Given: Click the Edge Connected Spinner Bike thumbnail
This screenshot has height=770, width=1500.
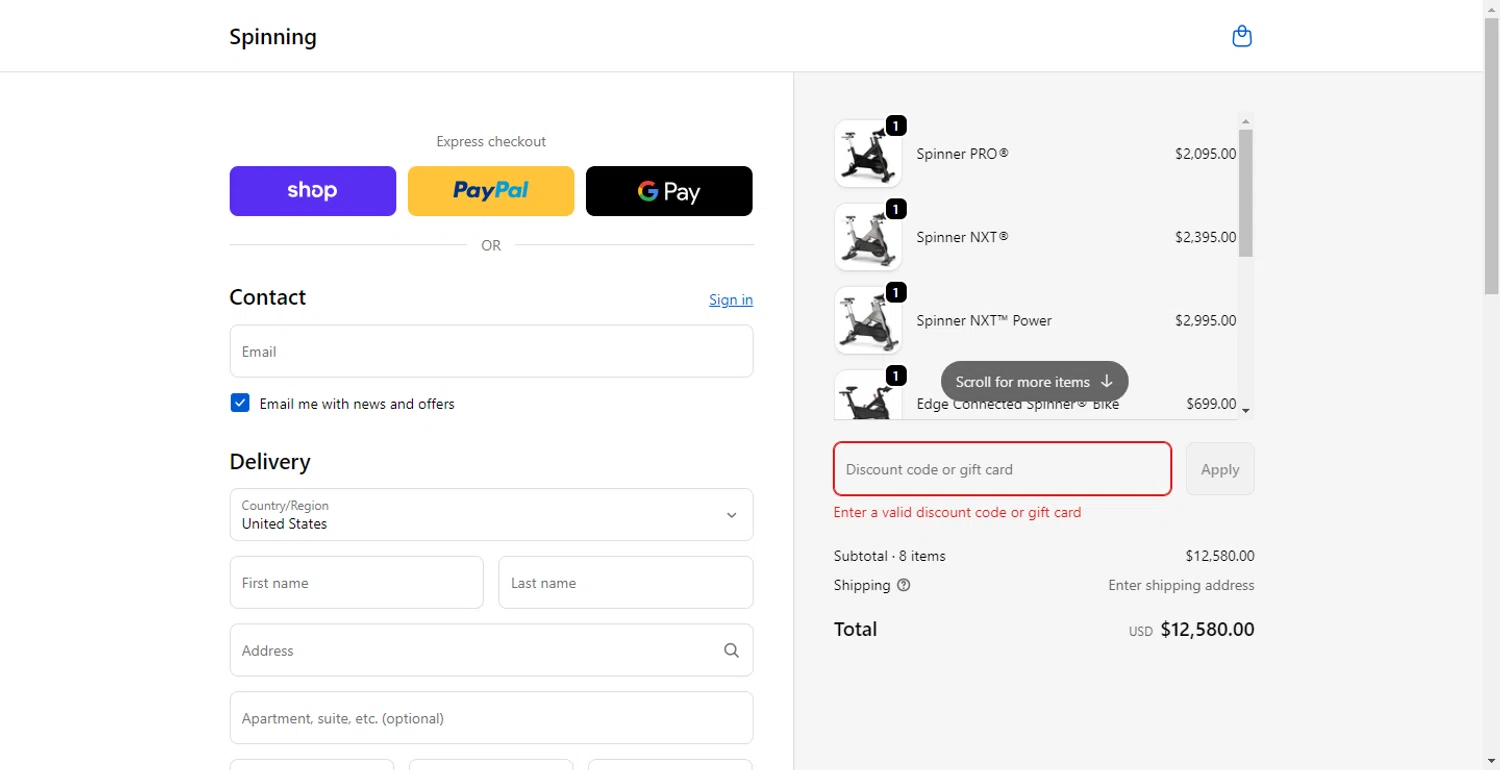Looking at the screenshot, I should click(x=868, y=395).
